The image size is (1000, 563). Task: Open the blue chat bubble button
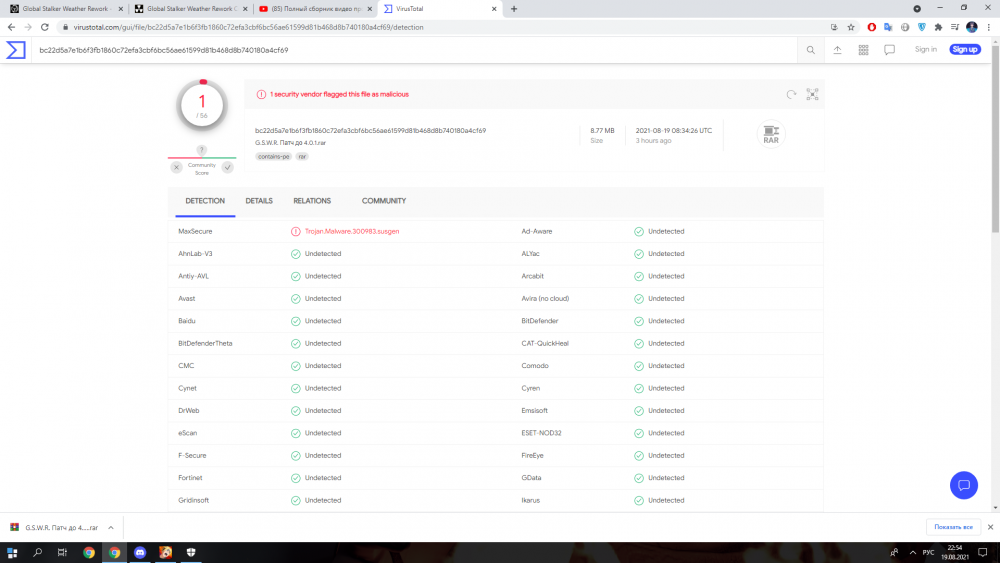coord(963,485)
